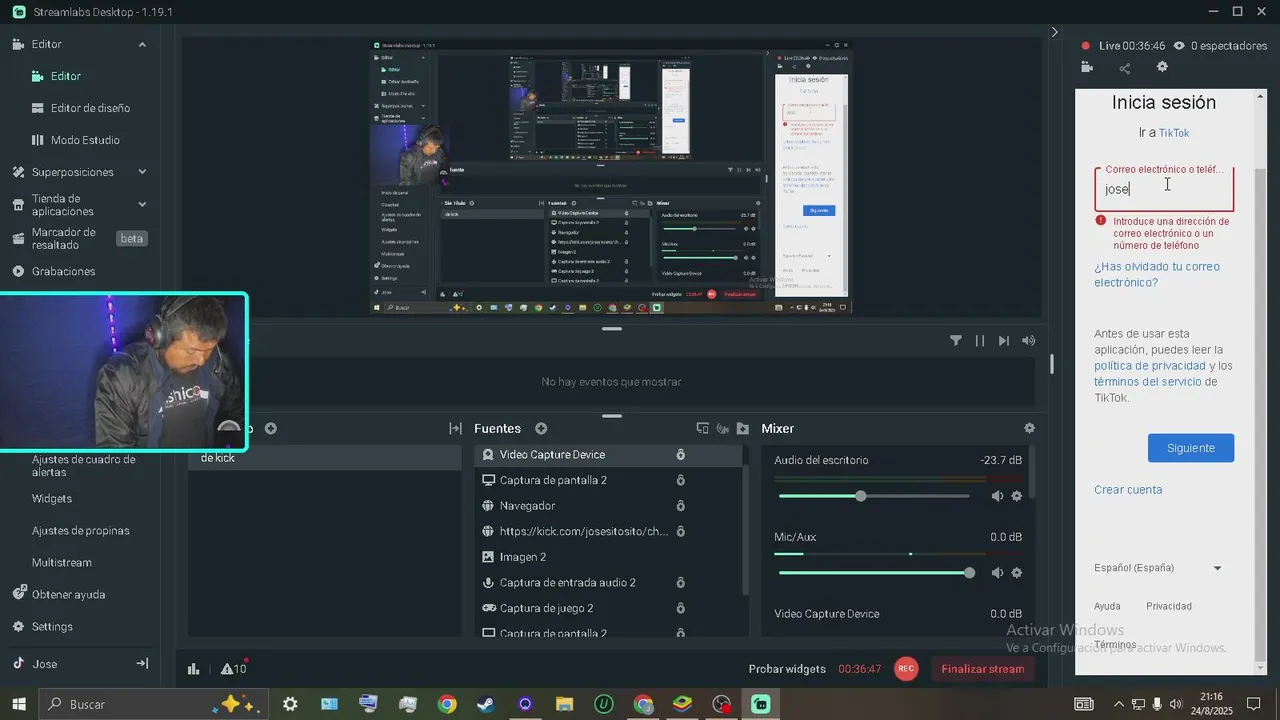Toggle lock on Captura de entrada audio 2

click(x=680, y=582)
